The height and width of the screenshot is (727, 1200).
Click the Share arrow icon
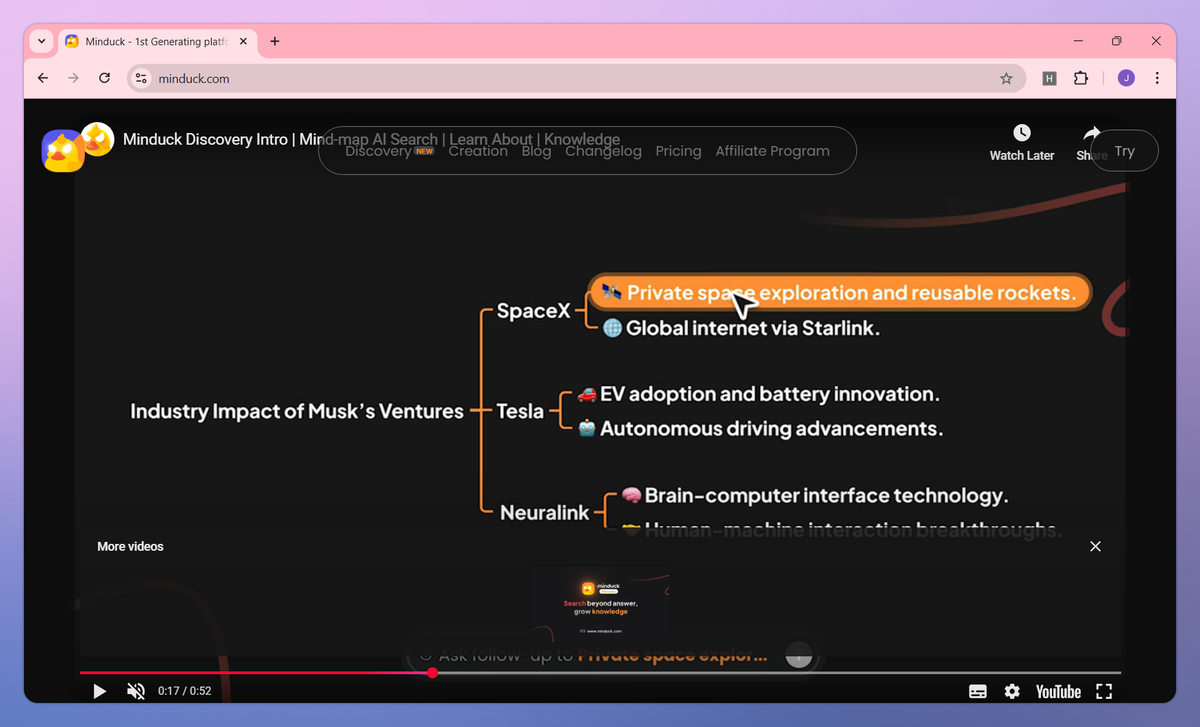(1091, 133)
